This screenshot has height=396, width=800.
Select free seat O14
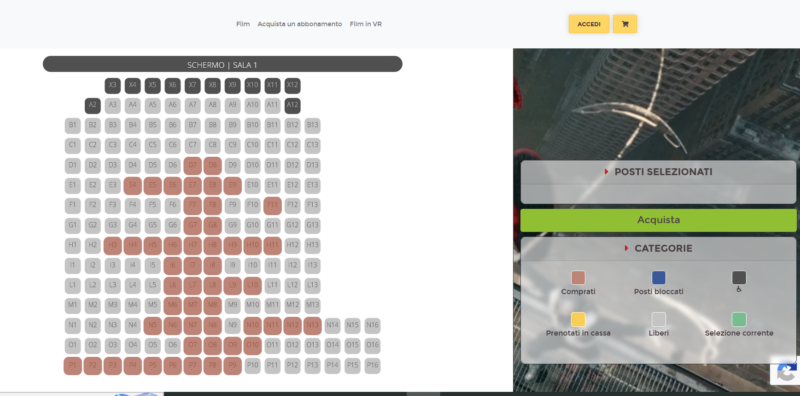tap(332, 345)
